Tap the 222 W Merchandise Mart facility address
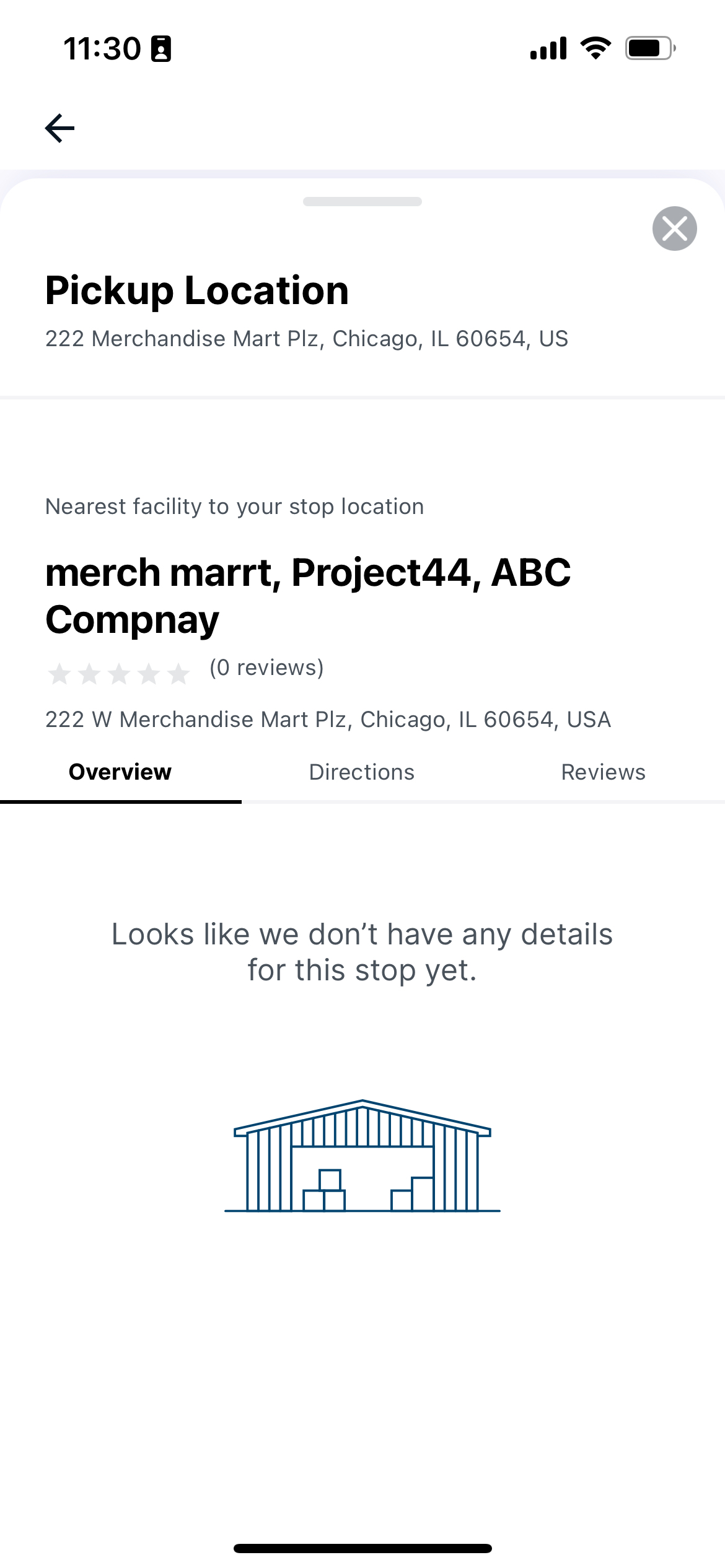 tap(328, 720)
